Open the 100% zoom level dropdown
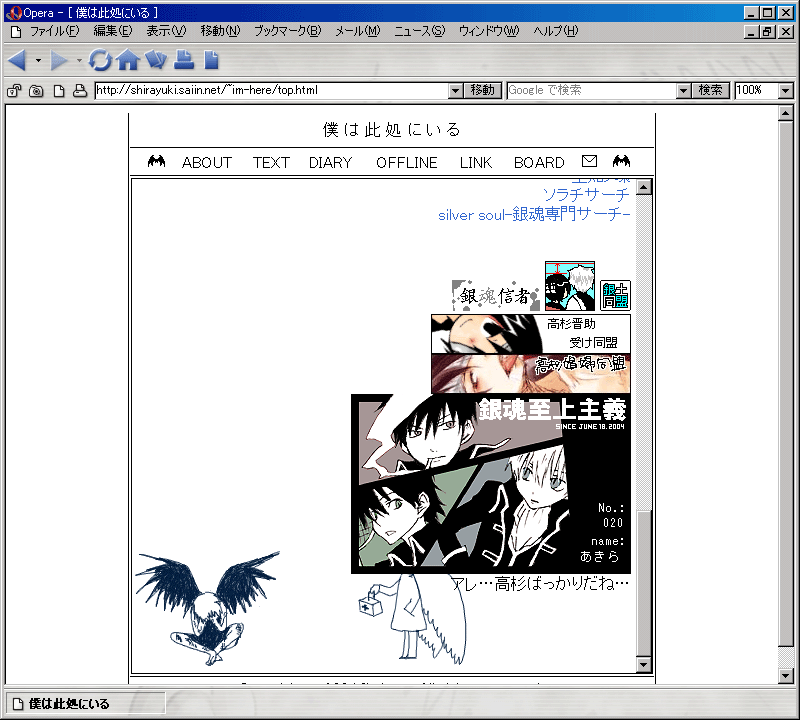 coord(786,91)
